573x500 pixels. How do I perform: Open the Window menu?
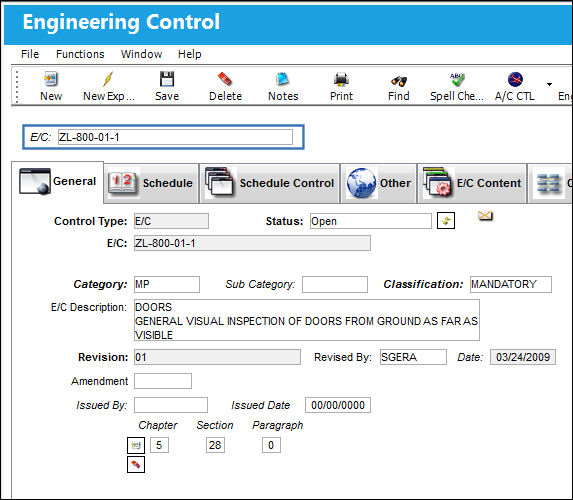(141, 54)
